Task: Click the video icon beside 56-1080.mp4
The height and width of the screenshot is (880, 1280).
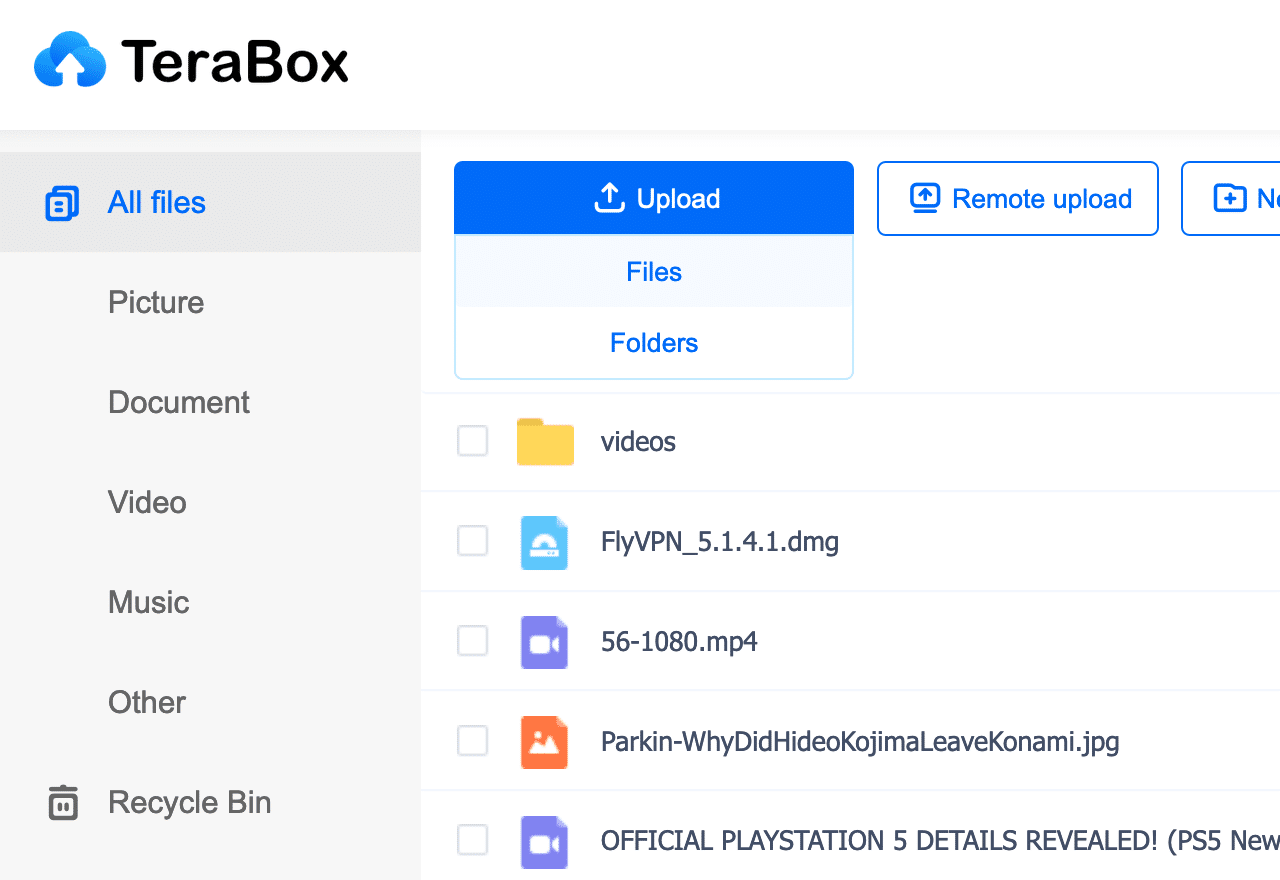Action: tap(544, 641)
